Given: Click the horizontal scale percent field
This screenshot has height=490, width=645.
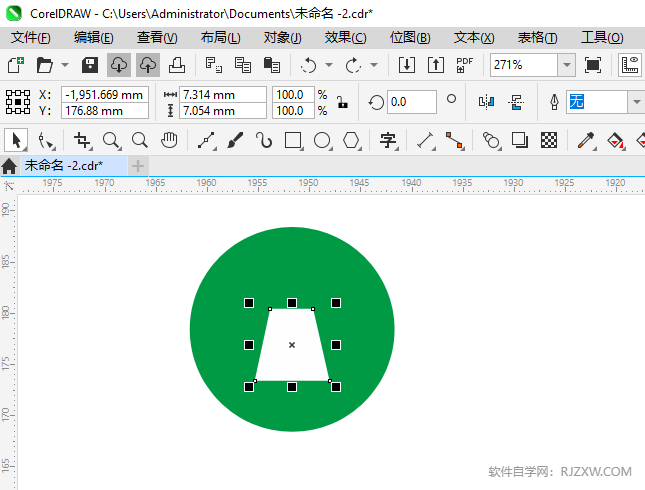Looking at the screenshot, I should [x=293, y=95].
